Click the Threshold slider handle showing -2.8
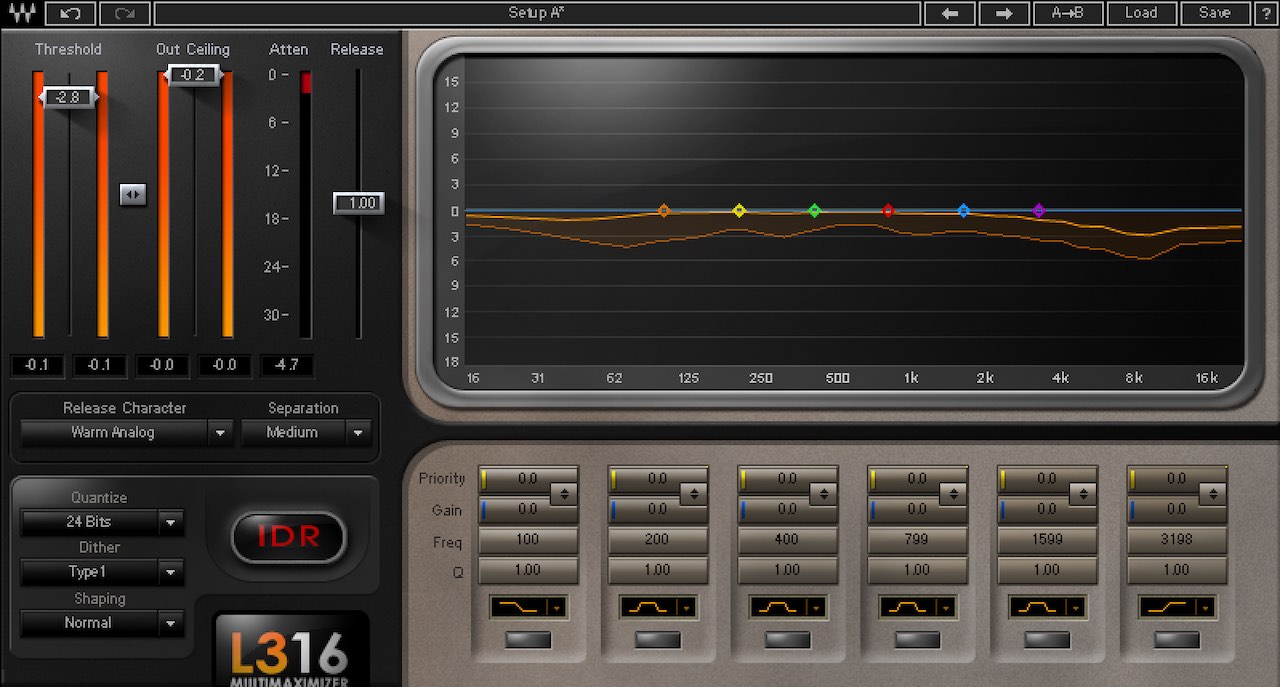This screenshot has width=1280, height=687. (68, 97)
